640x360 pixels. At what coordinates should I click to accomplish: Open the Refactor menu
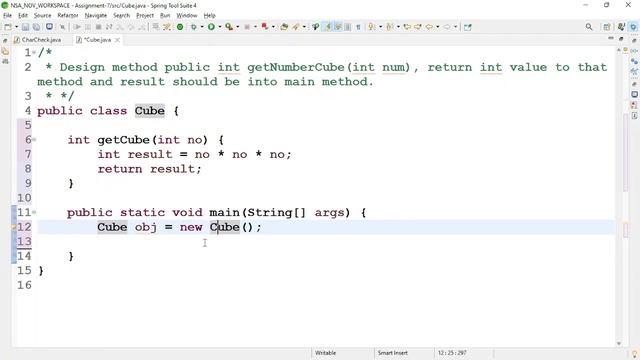tap(68, 16)
